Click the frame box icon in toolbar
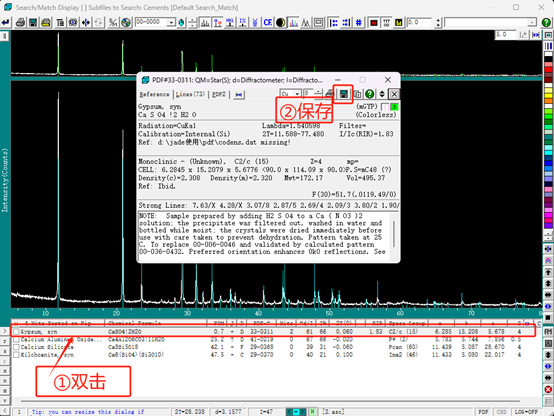Image resolution: width=554 pixels, height=416 pixels. tap(318, 23)
